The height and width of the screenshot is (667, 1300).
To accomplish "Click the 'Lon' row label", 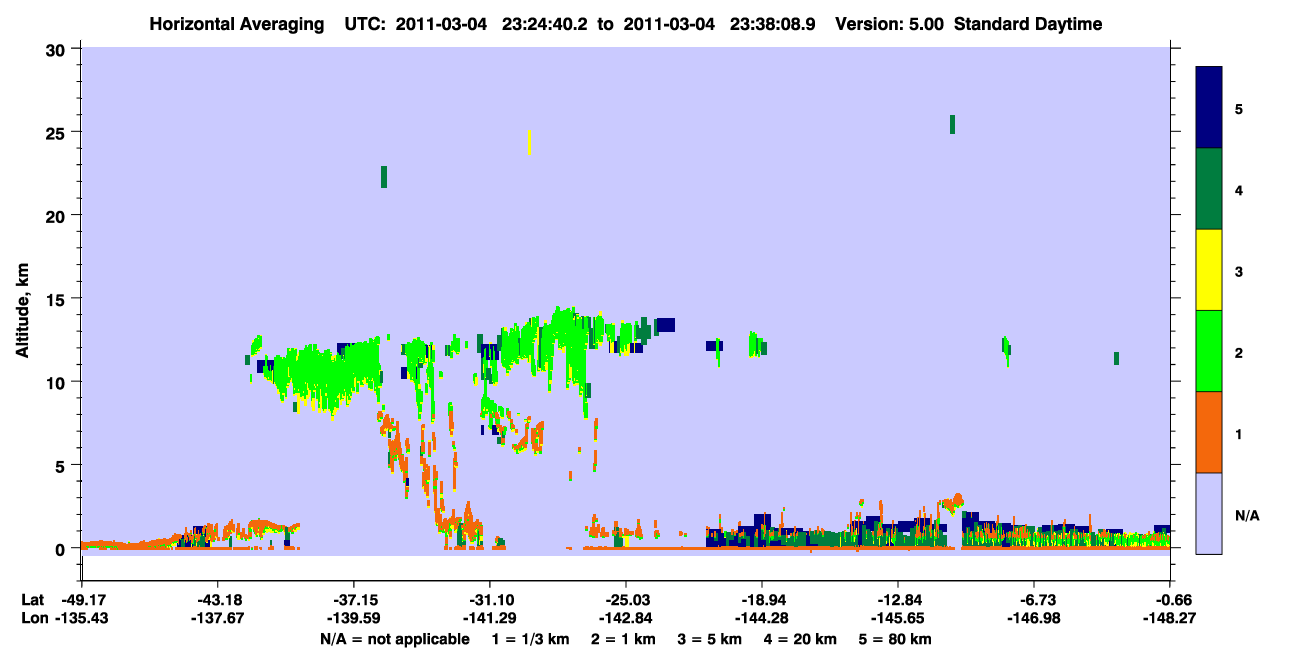I will pyautogui.click(x=33, y=619).
